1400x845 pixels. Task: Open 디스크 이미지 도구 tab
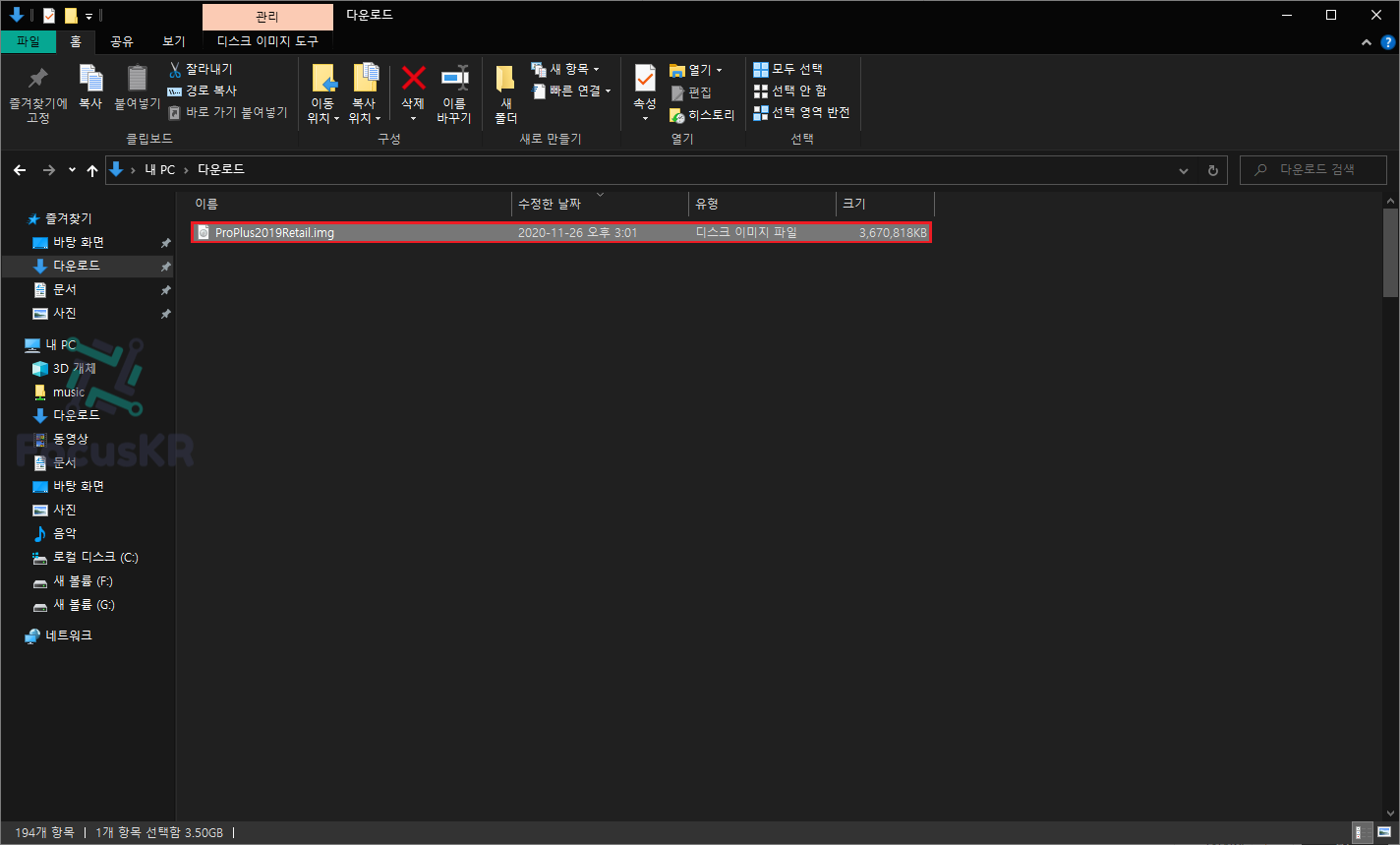pyautogui.click(x=267, y=41)
